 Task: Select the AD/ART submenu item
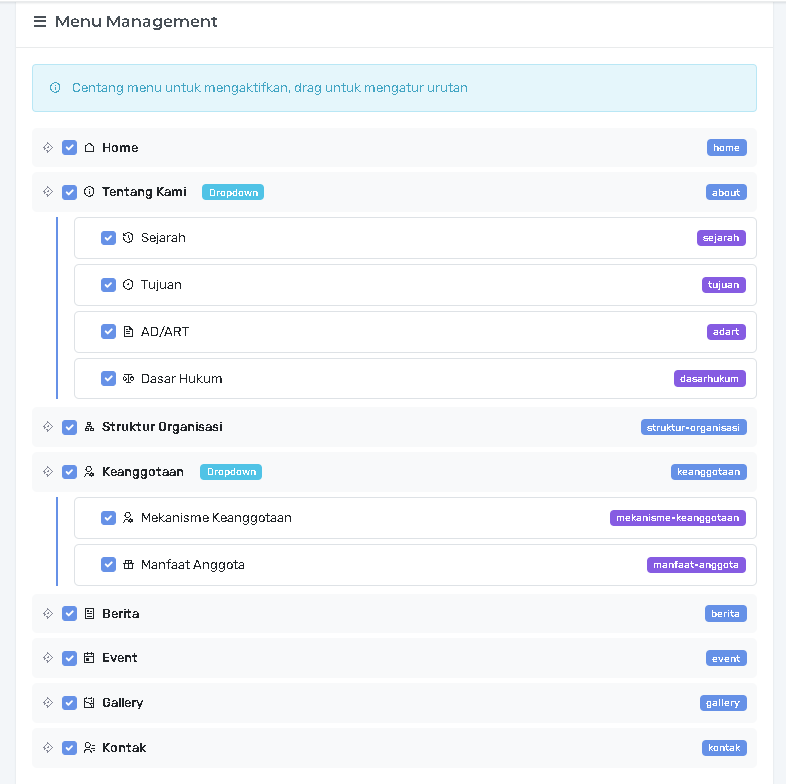[x=165, y=332]
